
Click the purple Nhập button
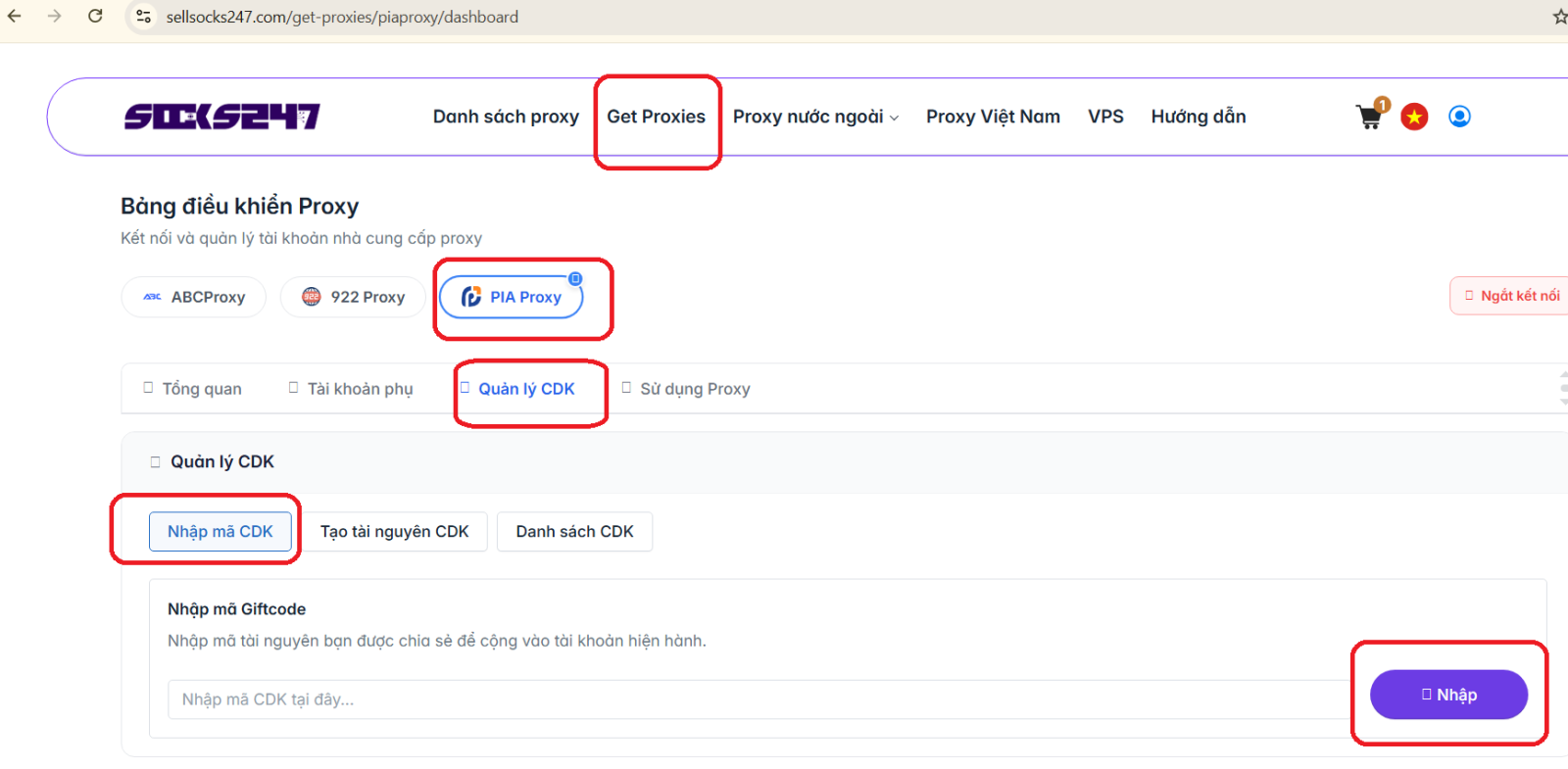tap(1448, 695)
